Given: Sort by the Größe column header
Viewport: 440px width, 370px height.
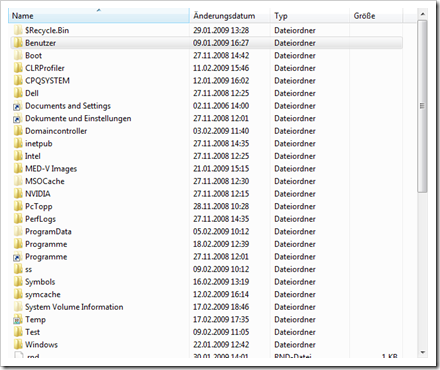Looking at the screenshot, I should point(376,16).
